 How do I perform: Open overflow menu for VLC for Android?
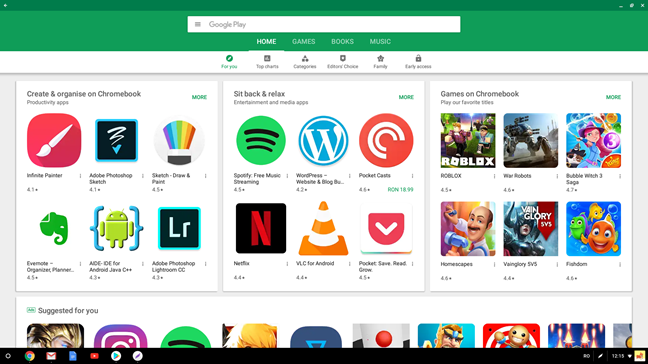click(350, 264)
